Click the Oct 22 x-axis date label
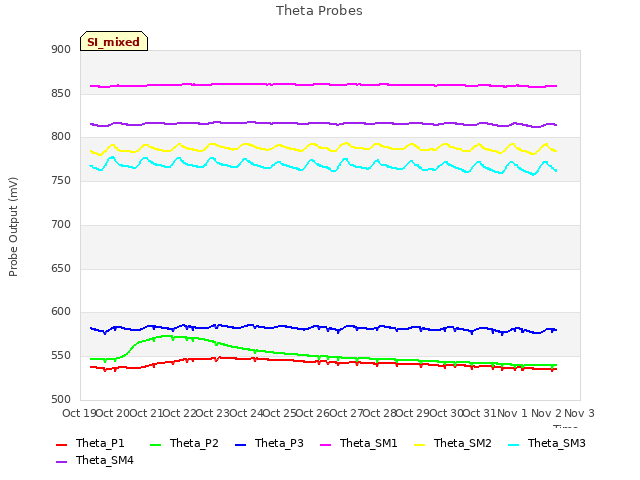The height and width of the screenshot is (480, 640). click(x=179, y=413)
